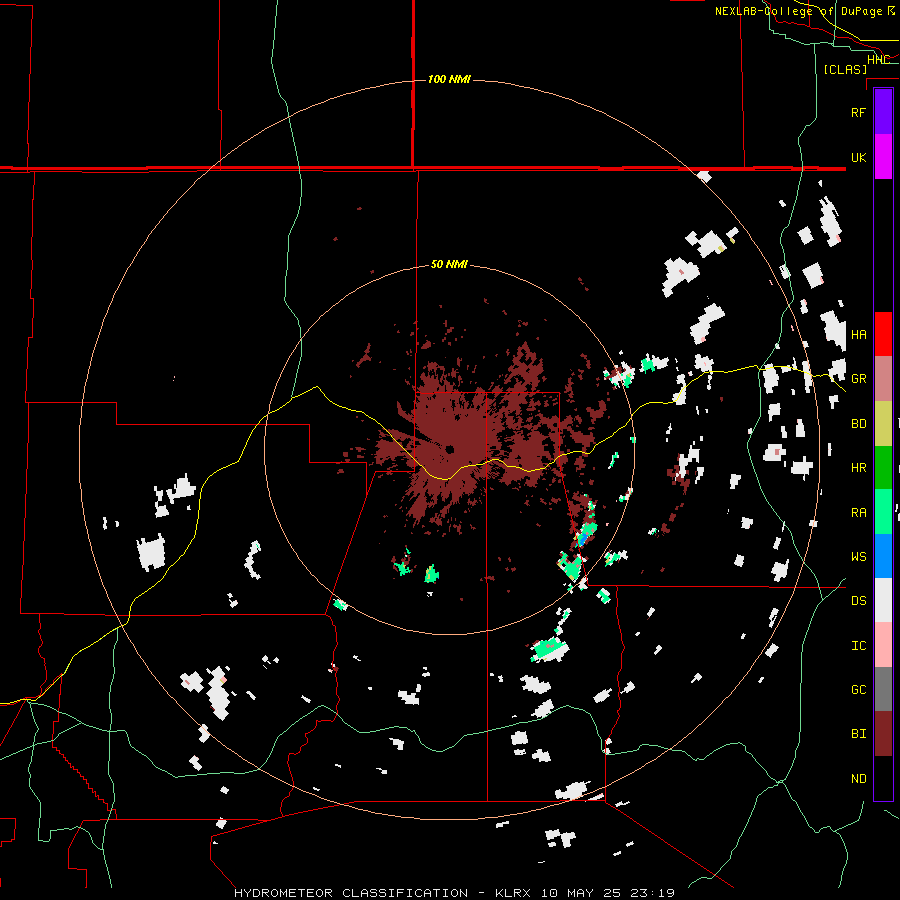Pick the bright green RA legend swatch
This screenshot has width=900, height=900.
883,512
